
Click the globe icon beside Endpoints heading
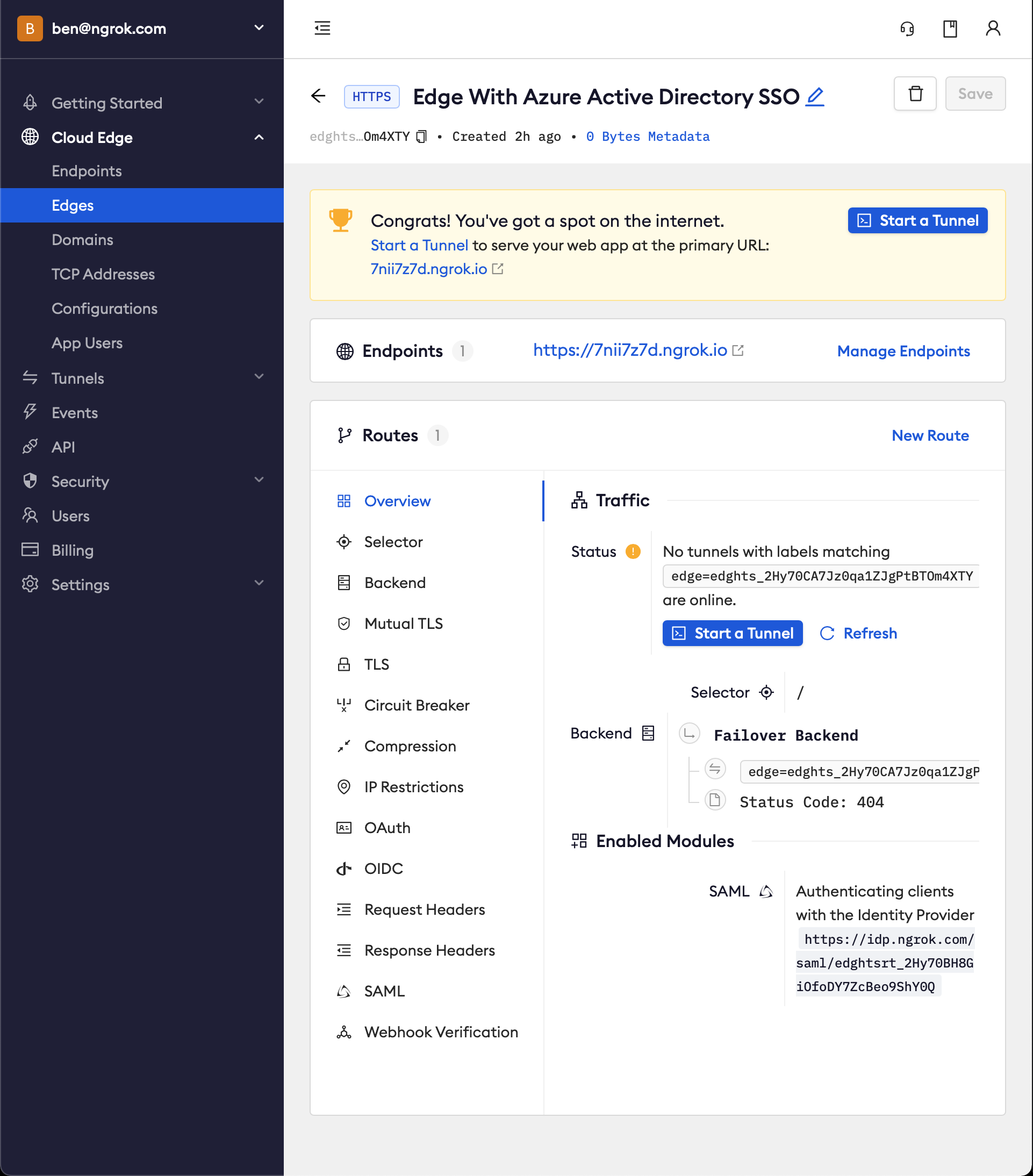(x=345, y=351)
